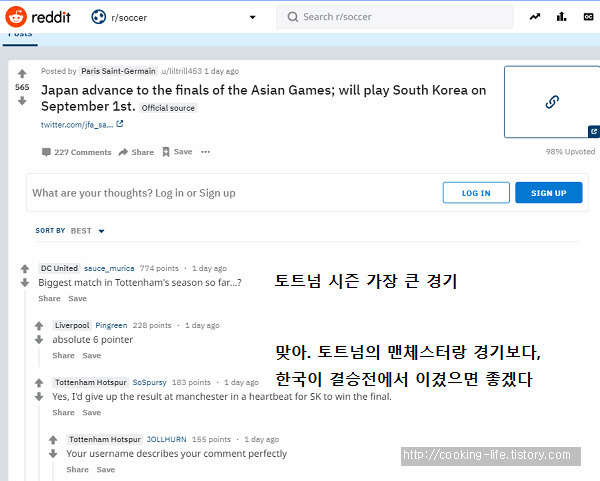Upvote the Japan Asian Games post
The image size is (600, 481).
22,73
